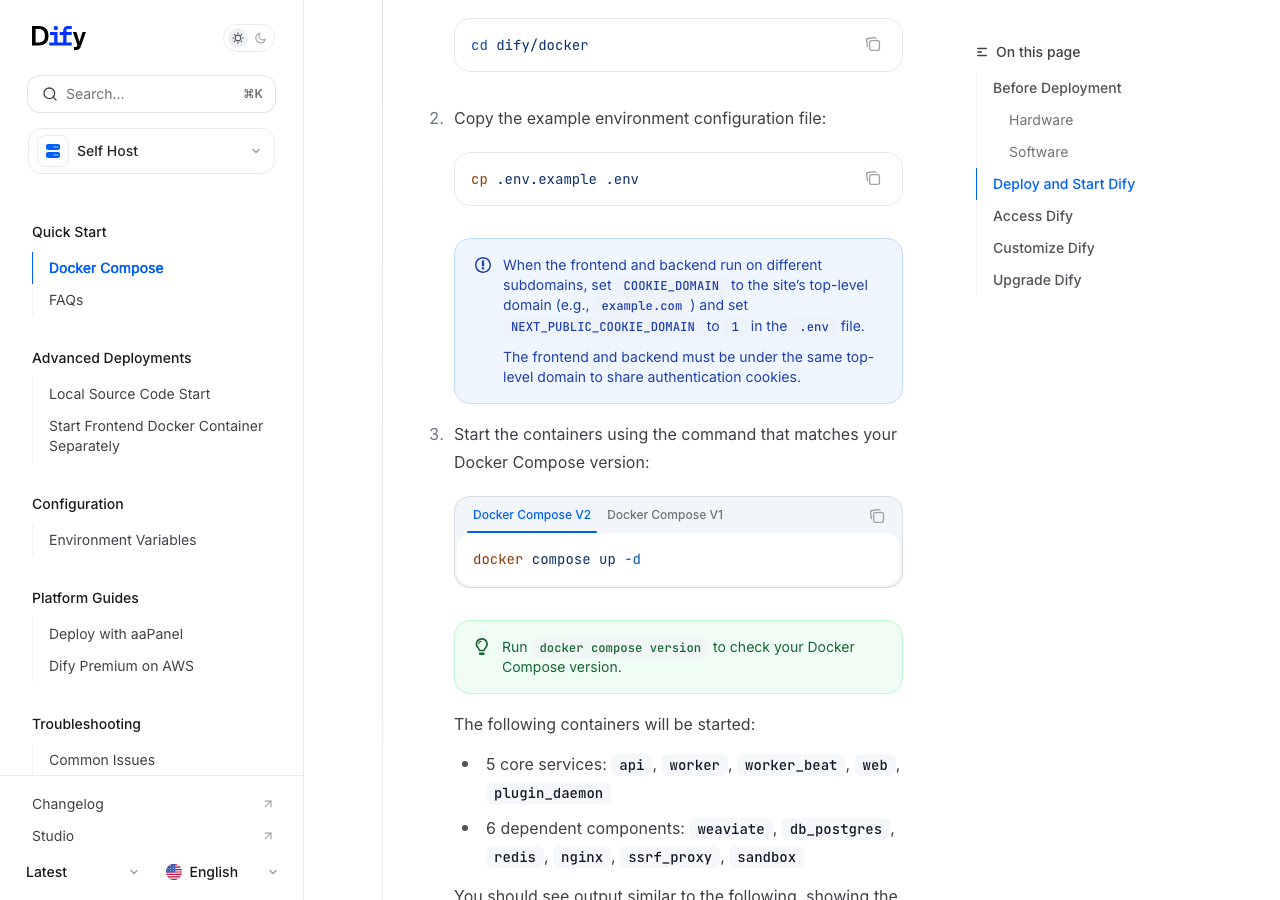Open the English language selector
Screen dimensions: 1280x900
[x=221, y=872]
